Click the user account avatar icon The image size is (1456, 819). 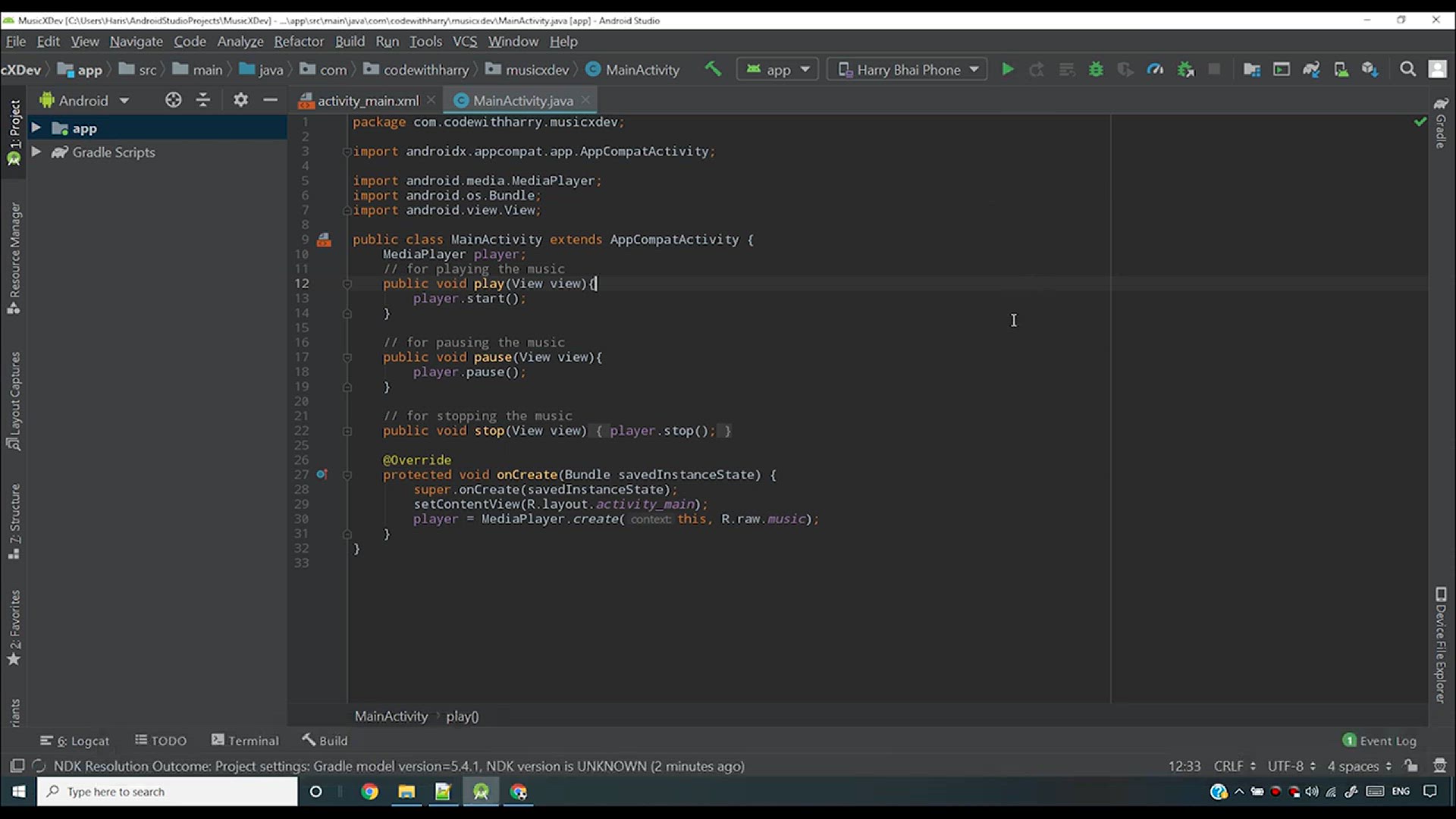[1437, 70]
